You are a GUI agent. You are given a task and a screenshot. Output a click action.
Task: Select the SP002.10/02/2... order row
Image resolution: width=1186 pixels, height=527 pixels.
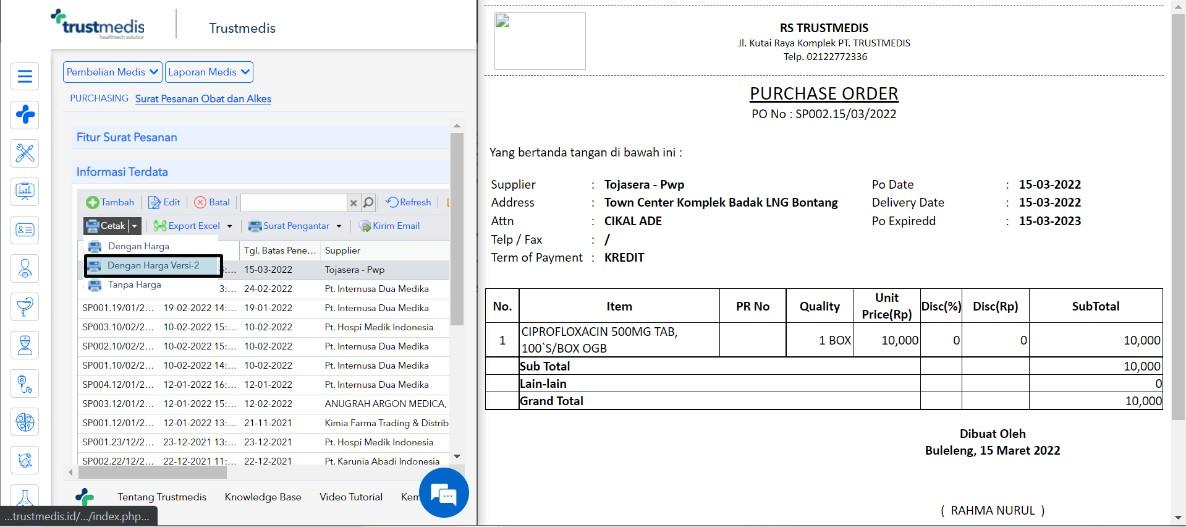(x=263, y=346)
